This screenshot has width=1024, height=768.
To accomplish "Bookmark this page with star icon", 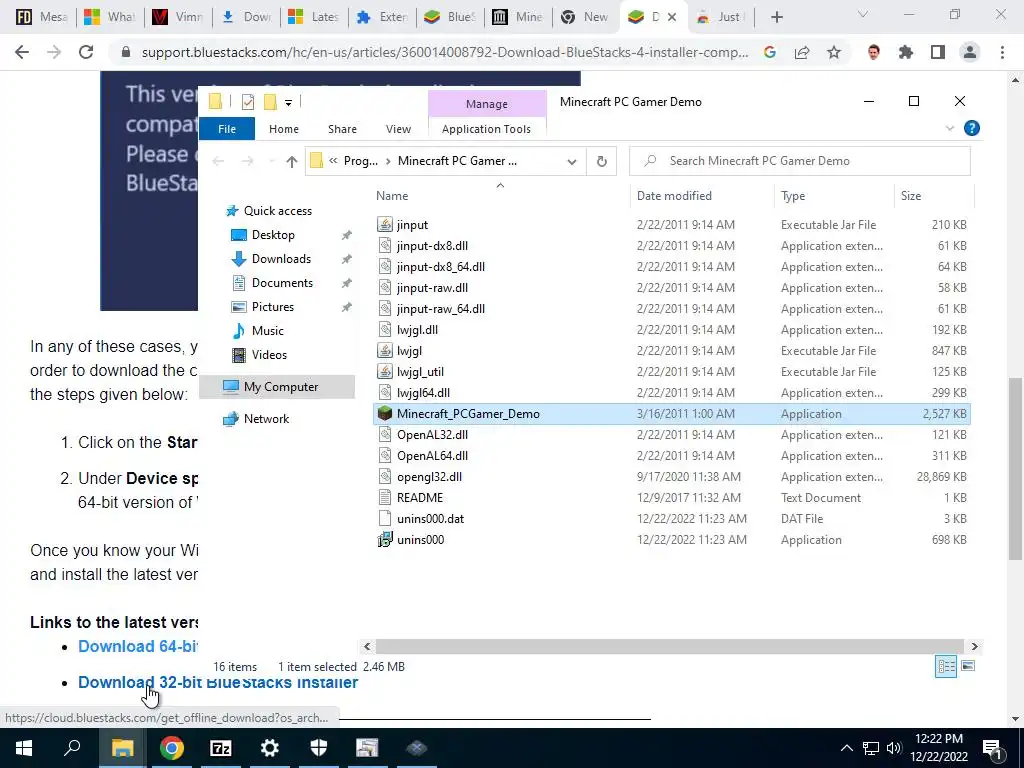I will [x=834, y=52].
